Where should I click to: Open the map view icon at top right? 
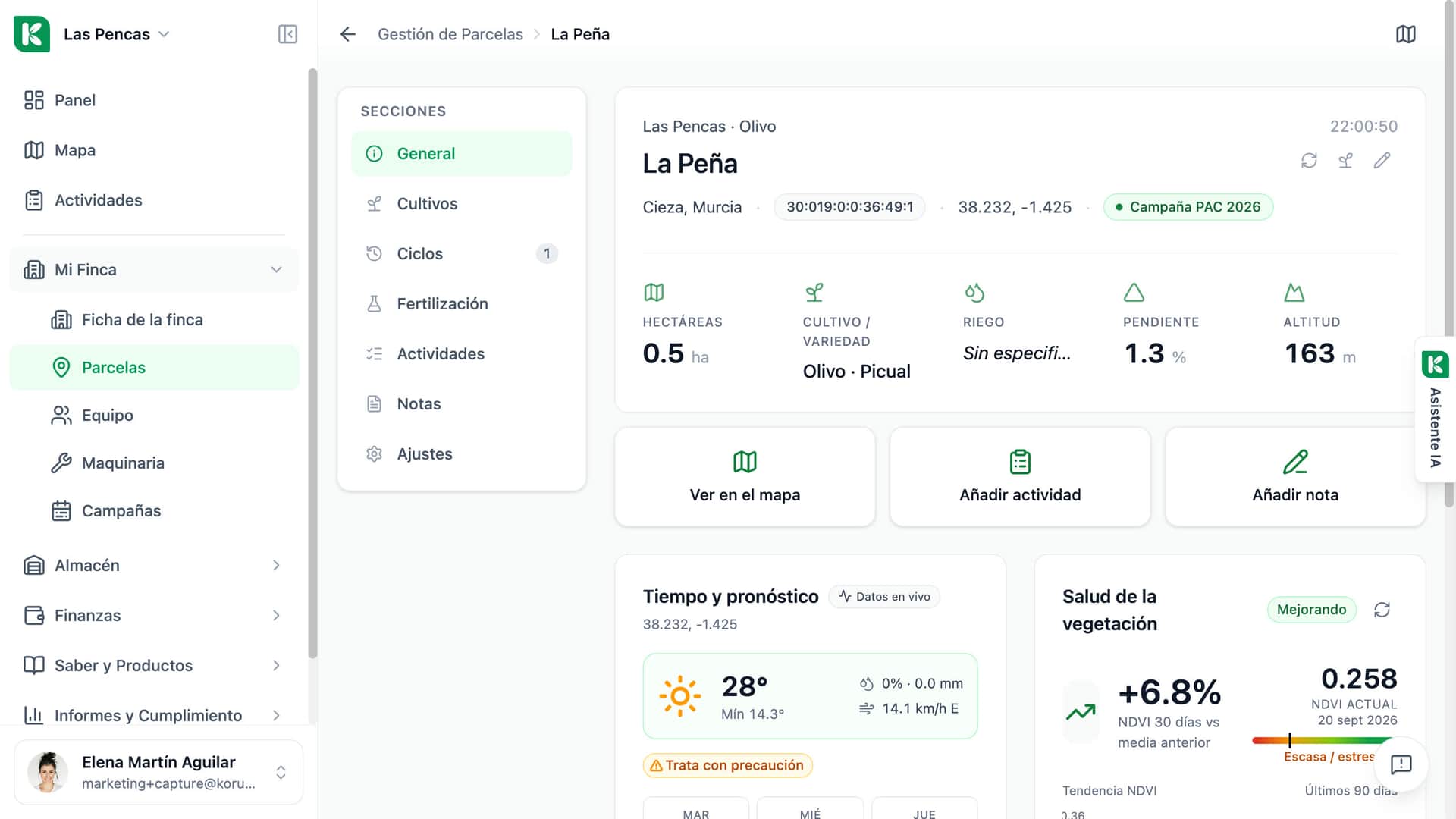[1405, 34]
